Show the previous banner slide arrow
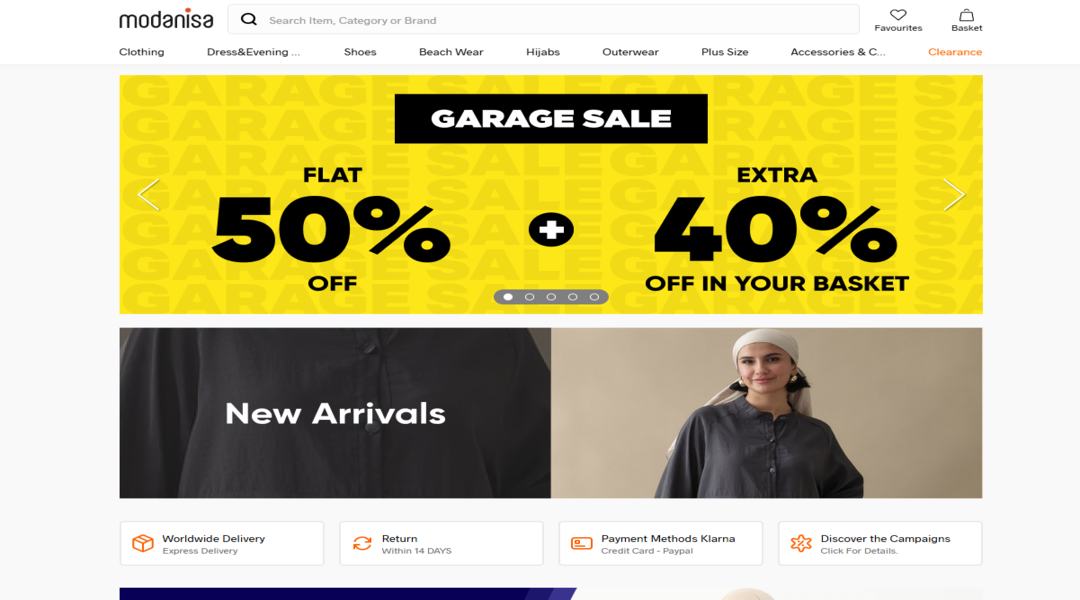Image resolution: width=1080 pixels, height=600 pixels. pyautogui.click(x=148, y=194)
